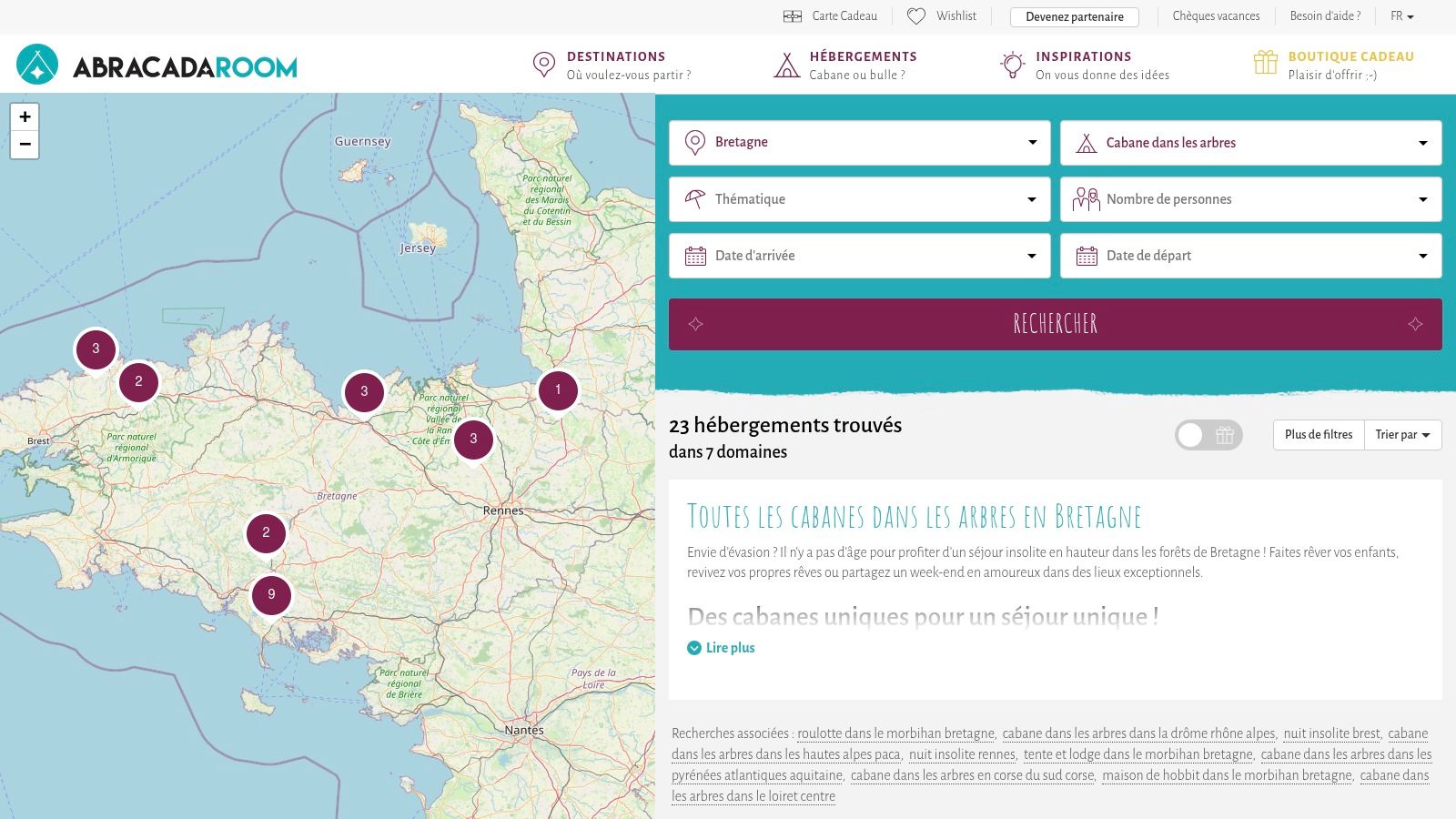The width and height of the screenshot is (1456, 819).
Task: Click the cluster marker 3 southwest of Jersey
Action: coord(364,392)
